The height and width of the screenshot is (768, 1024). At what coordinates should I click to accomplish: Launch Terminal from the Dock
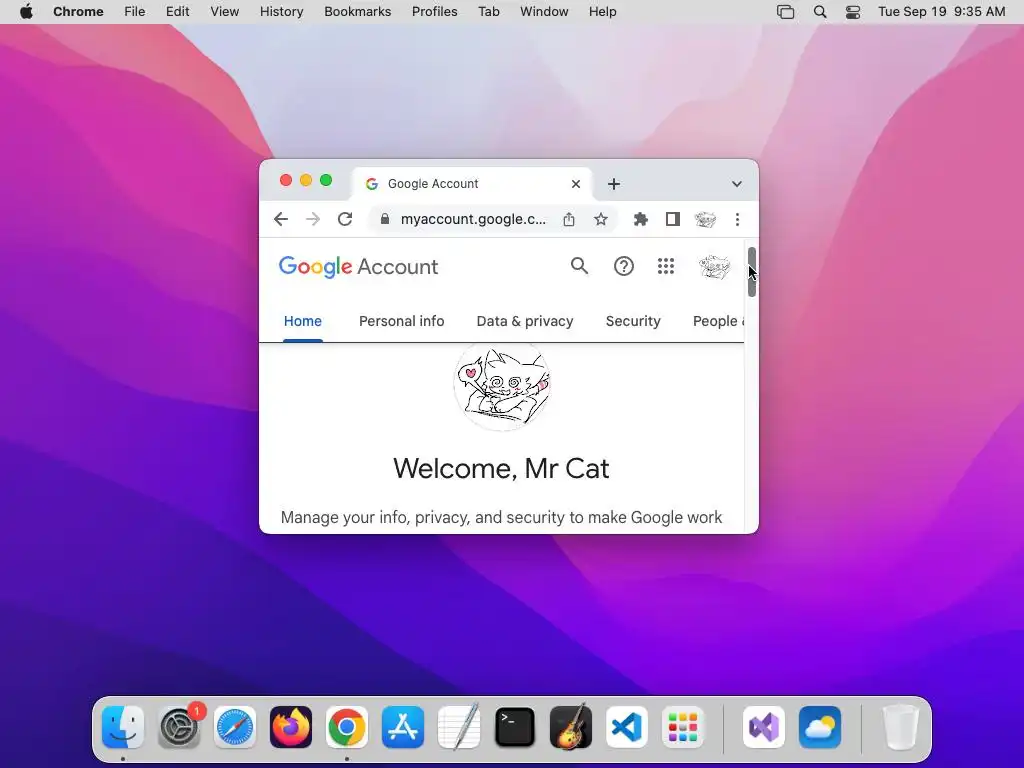(515, 727)
